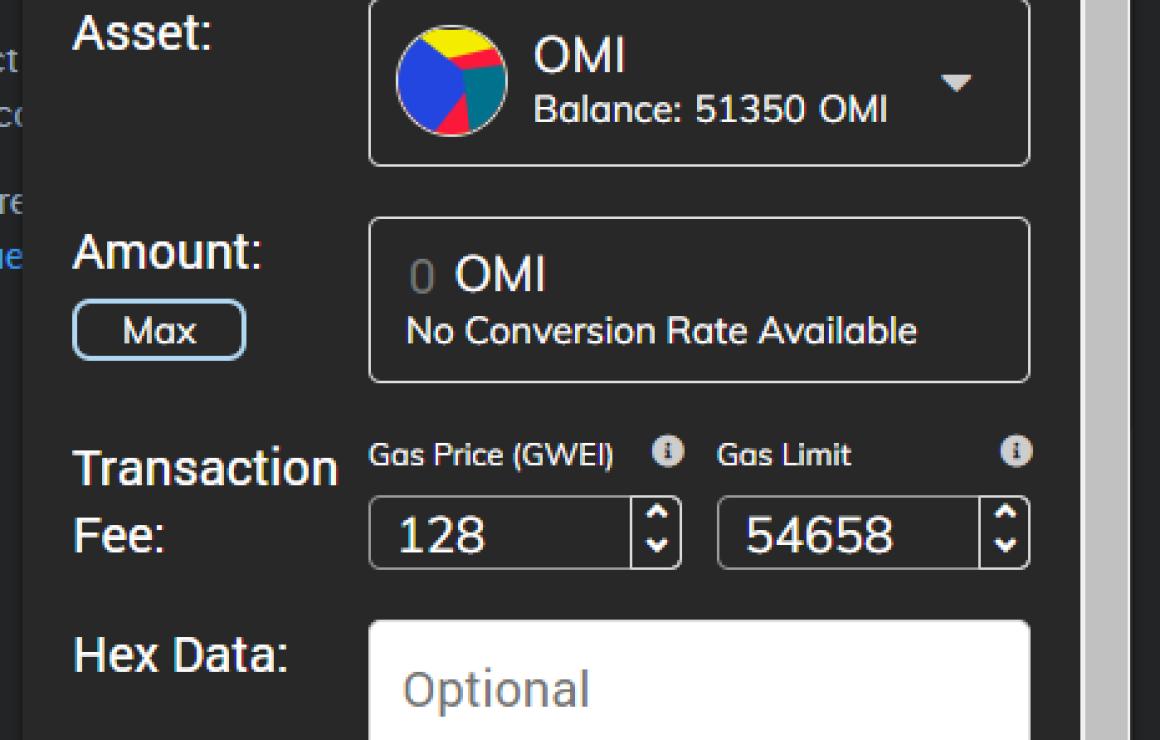Focus the Gas Limit value 54658 field

click(845, 534)
